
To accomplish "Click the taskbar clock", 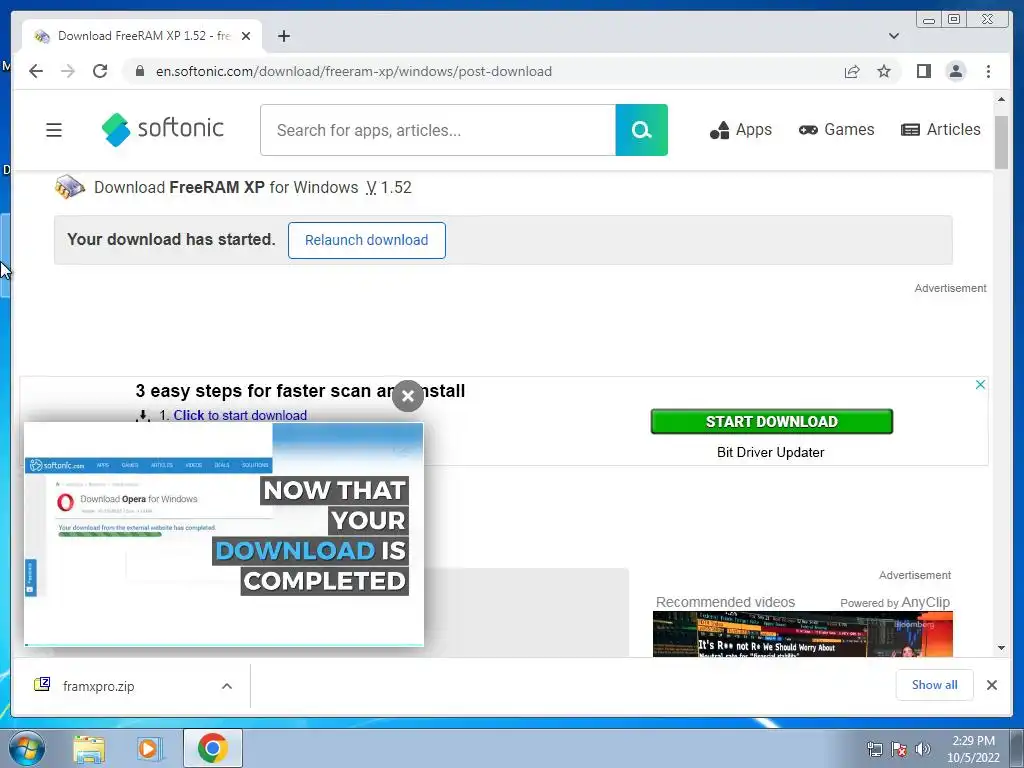I will [973, 749].
